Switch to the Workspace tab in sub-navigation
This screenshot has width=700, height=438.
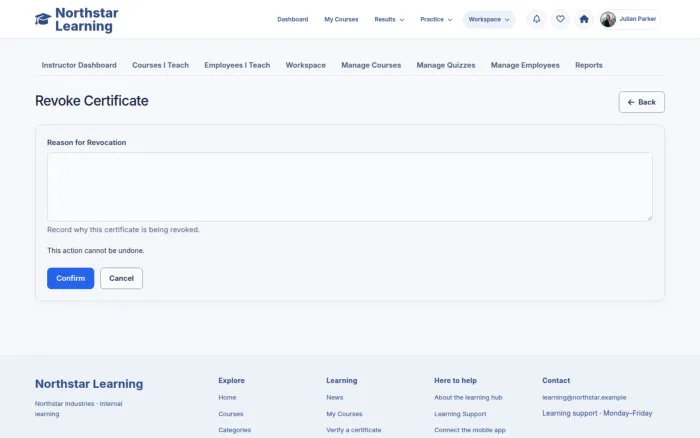click(x=305, y=65)
